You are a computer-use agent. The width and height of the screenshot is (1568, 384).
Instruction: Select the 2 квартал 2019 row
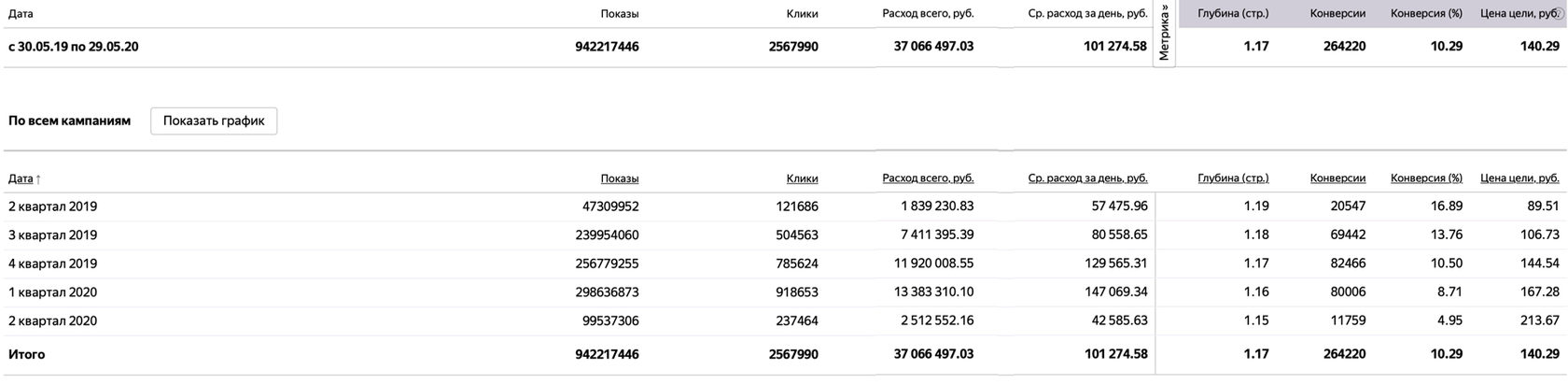[52, 206]
